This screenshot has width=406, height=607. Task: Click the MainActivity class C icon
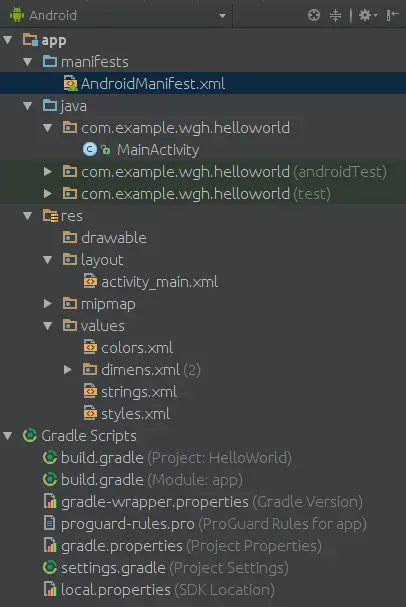pyautogui.click(x=90, y=149)
